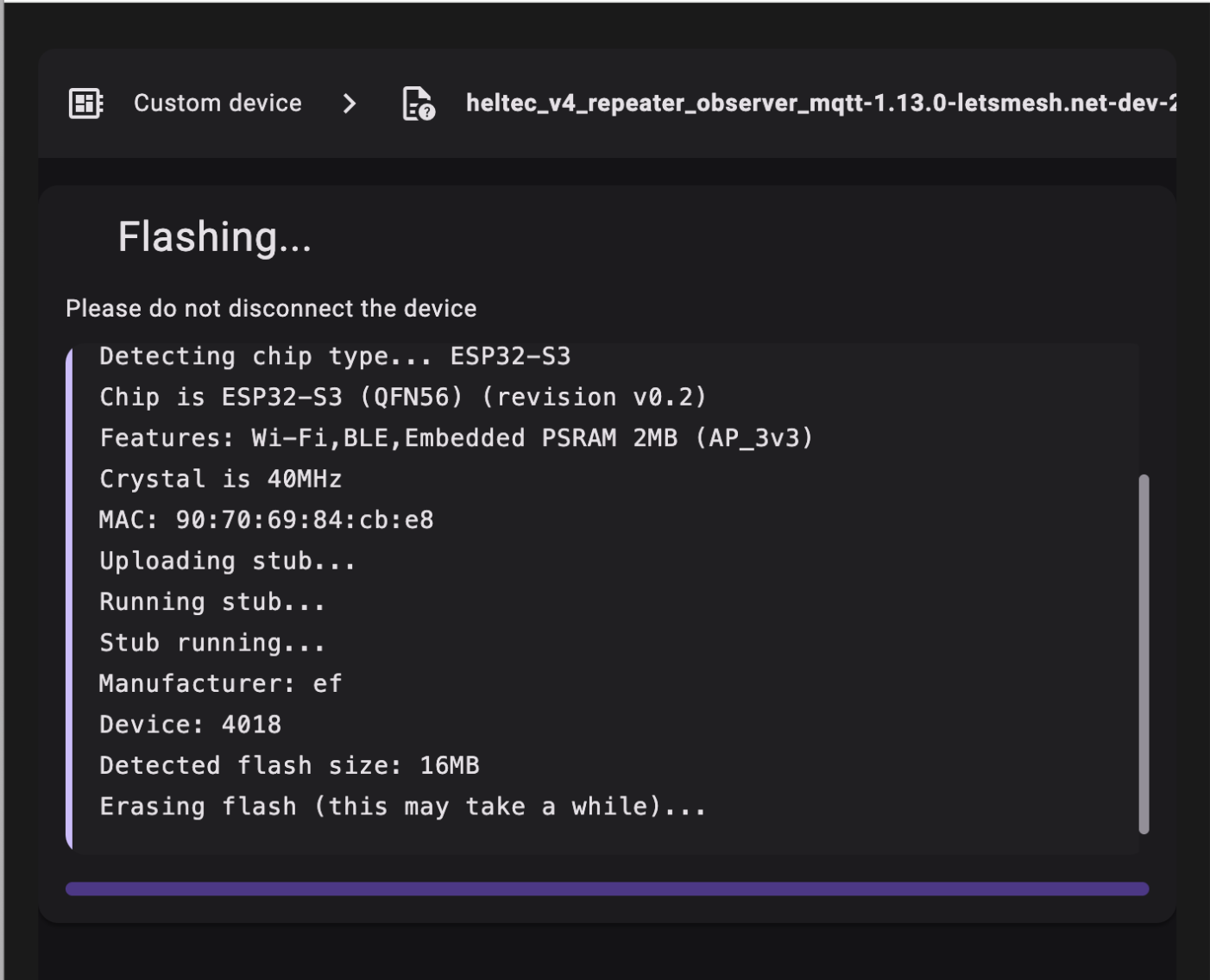Click the 'Crystal is 40MHz' log line
The height and width of the screenshot is (980, 1210).
(221, 479)
